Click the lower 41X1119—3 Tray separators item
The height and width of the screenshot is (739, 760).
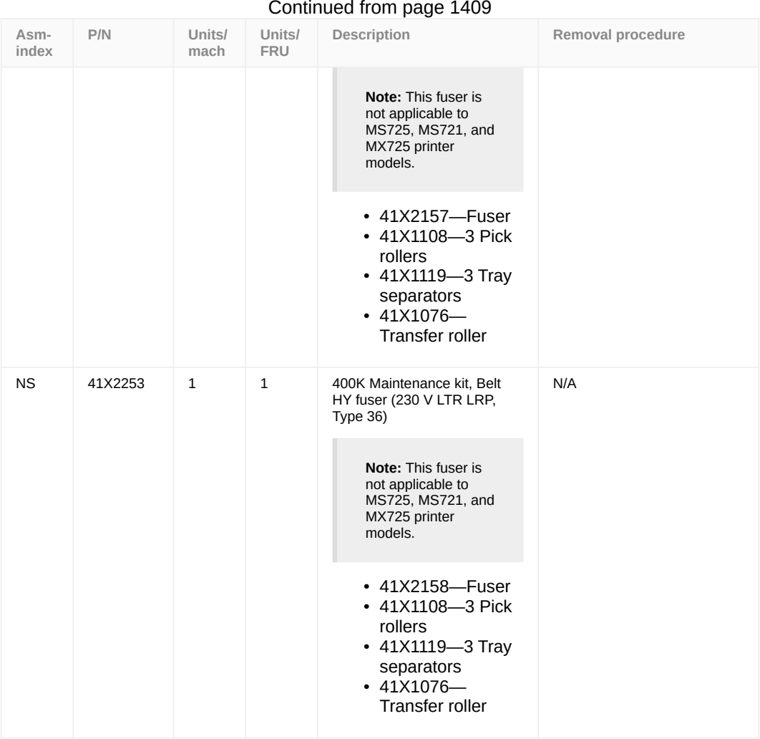pos(445,656)
